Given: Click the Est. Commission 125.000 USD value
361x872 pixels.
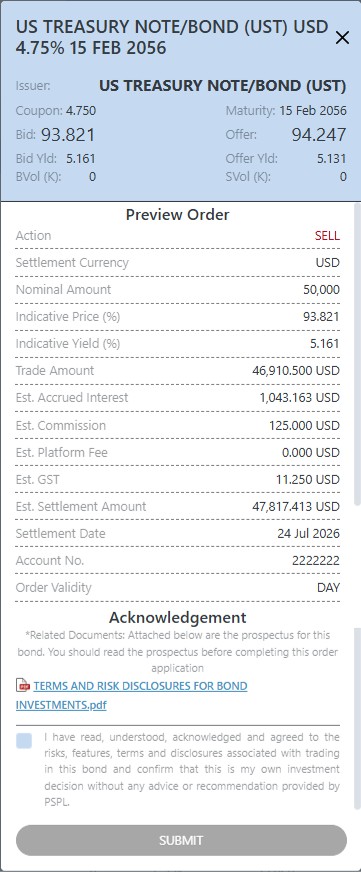Looking at the screenshot, I should [304, 425].
